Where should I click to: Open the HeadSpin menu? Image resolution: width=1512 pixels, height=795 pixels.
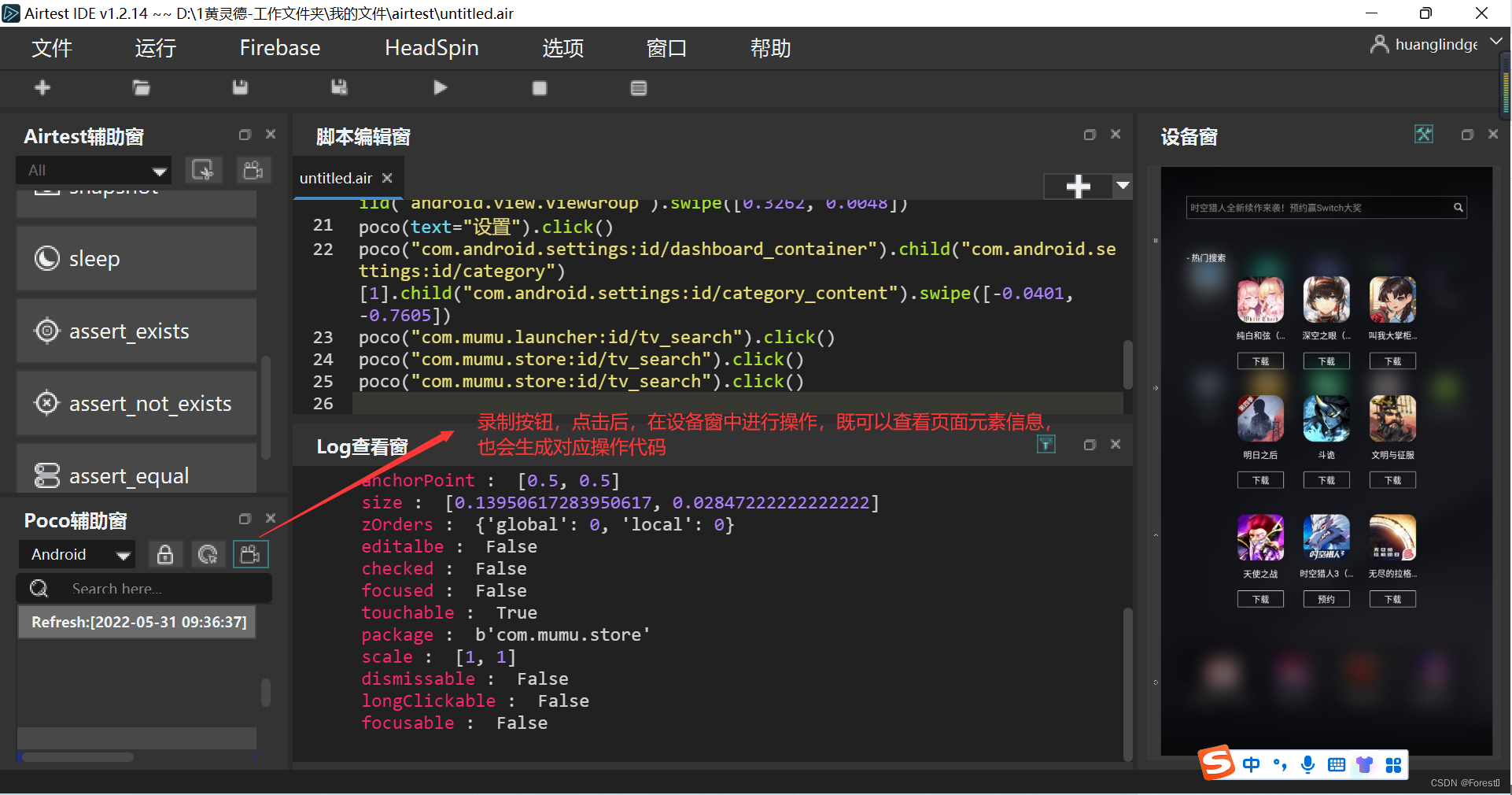click(x=432, y=48)
